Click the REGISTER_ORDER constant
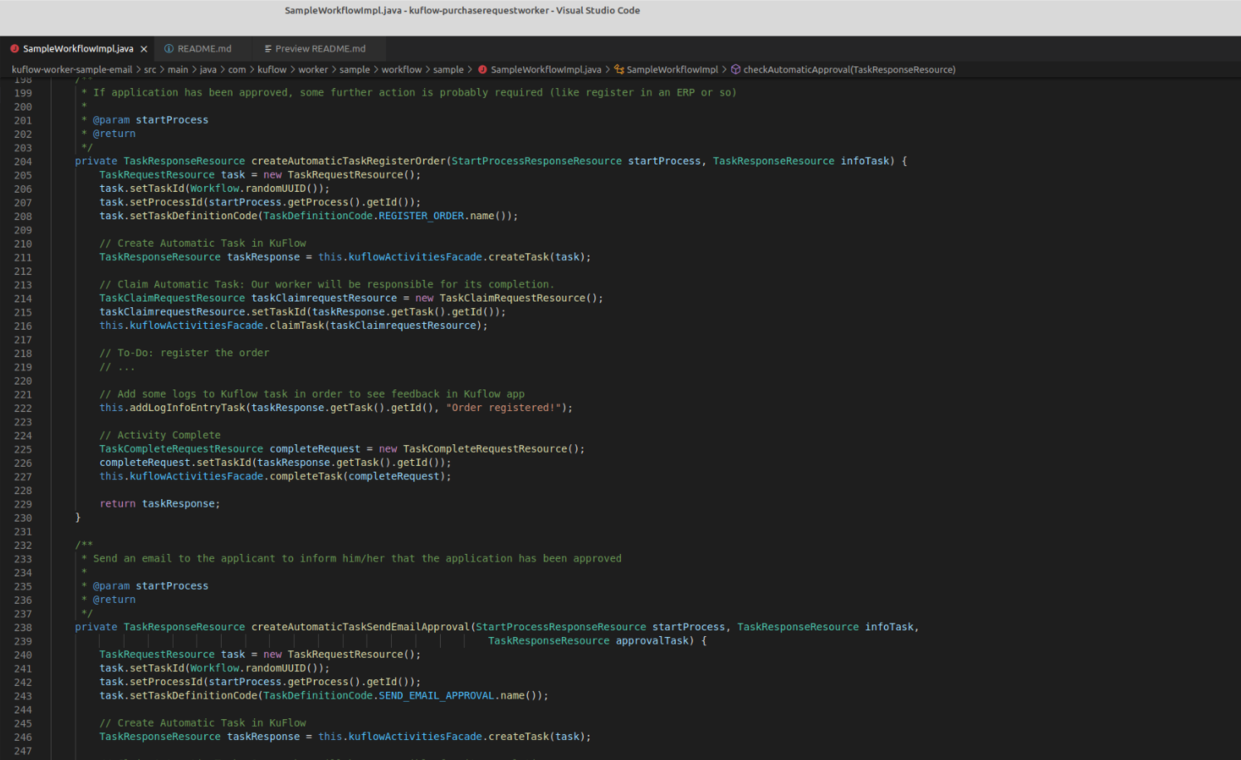 pos(421,216)
